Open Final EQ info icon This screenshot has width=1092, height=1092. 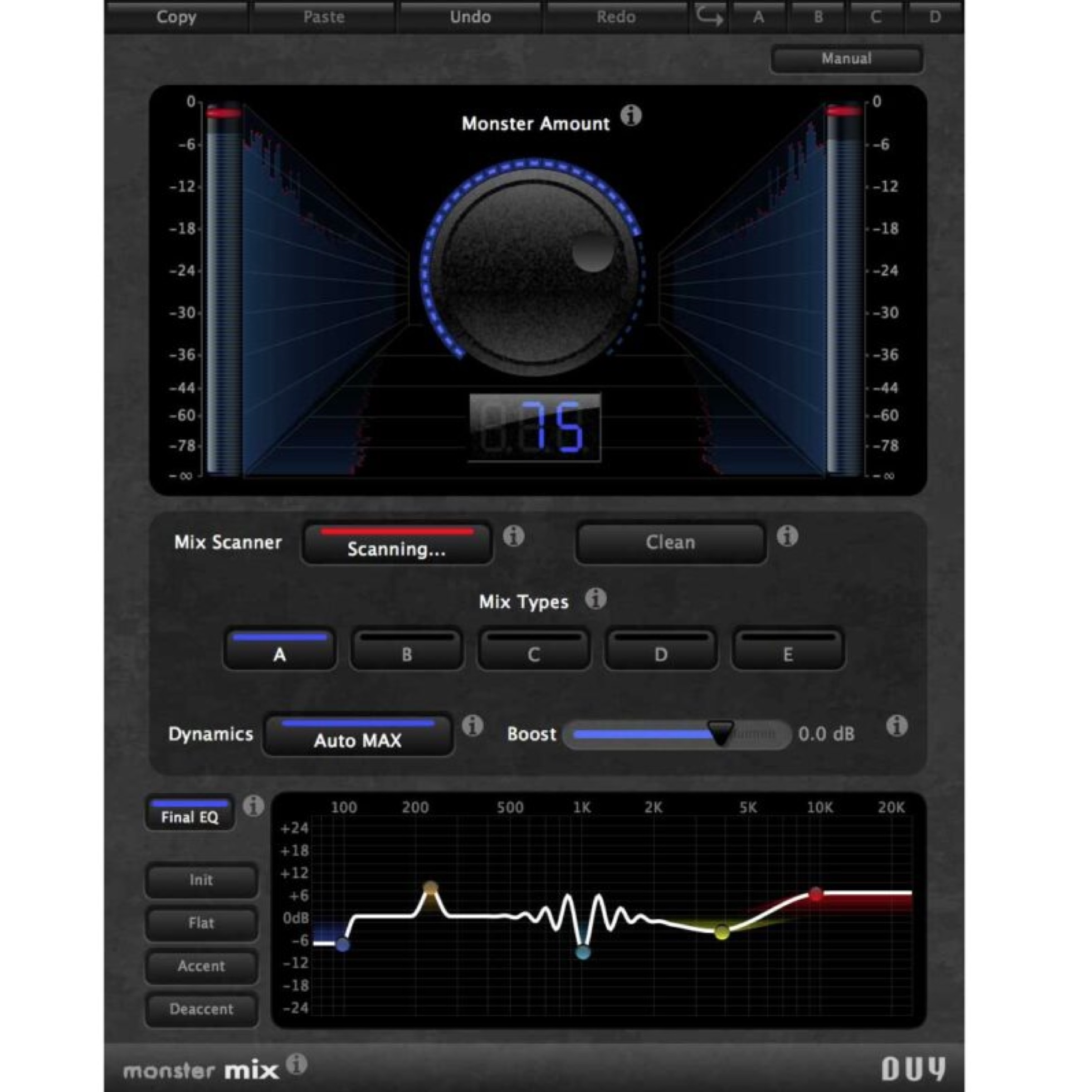point(253,806)
